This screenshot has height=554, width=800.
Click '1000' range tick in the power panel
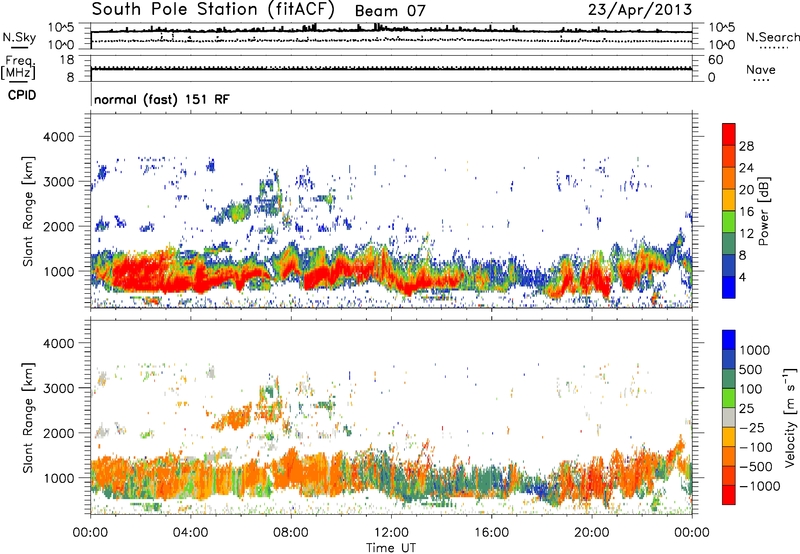coord(58,271)
